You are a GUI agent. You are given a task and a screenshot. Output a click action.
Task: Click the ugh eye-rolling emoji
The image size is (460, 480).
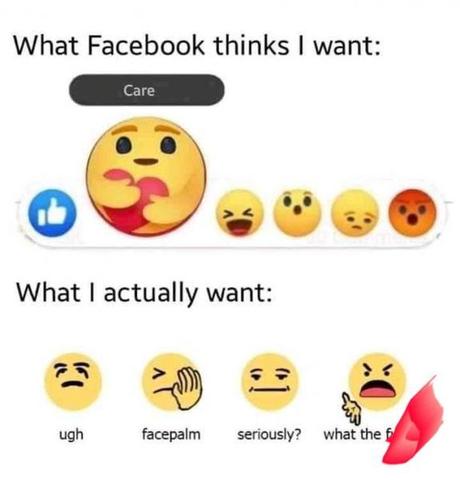coord(73,382)
